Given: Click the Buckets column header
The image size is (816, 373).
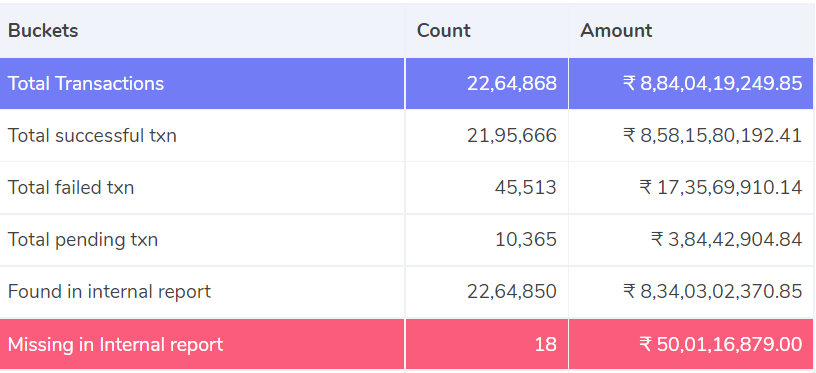Looking at the screenshot, I should 43,31.
